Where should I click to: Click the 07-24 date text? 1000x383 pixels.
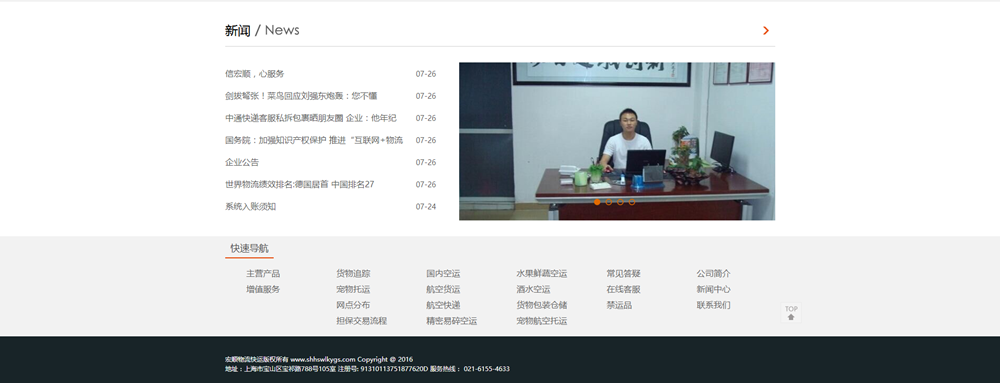[426, 206]
